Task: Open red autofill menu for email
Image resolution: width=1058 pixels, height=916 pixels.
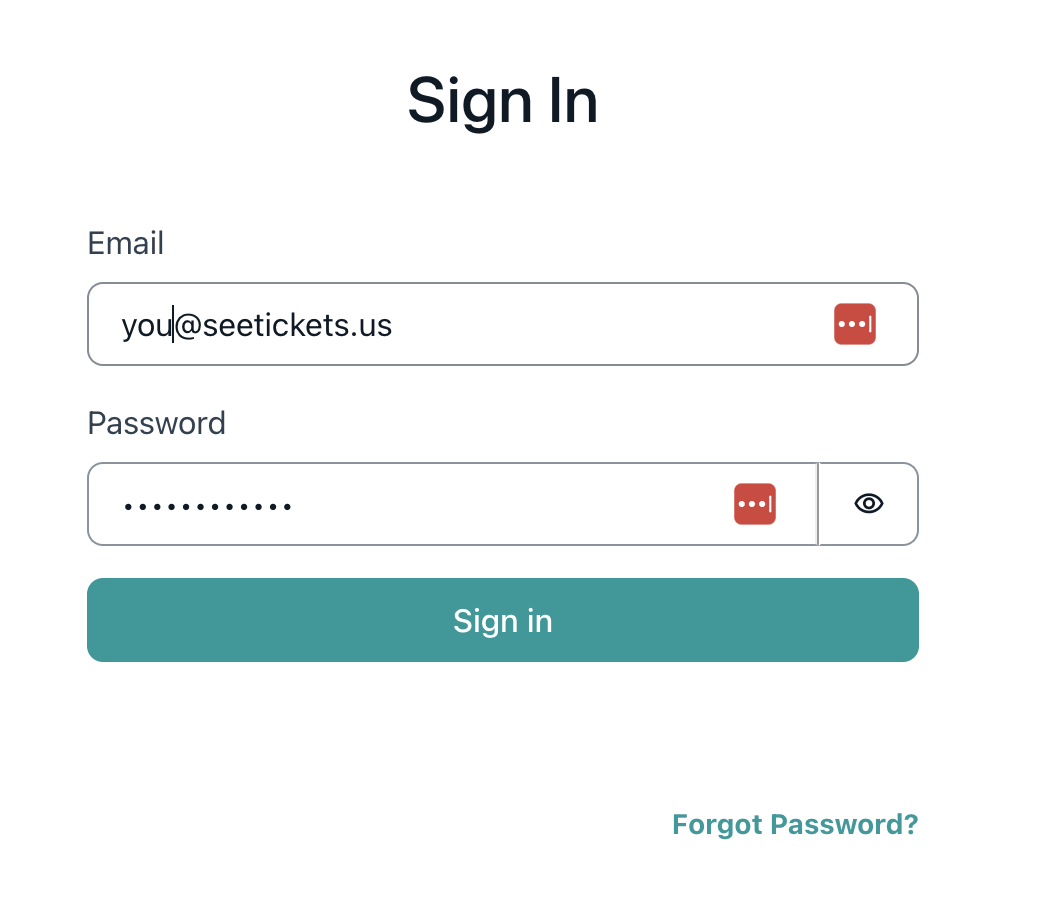Action: 854,324
